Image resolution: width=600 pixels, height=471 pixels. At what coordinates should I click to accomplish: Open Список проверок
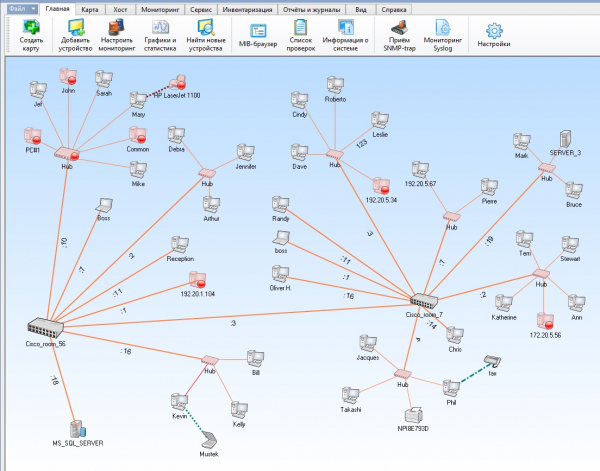tap(300, 30)
